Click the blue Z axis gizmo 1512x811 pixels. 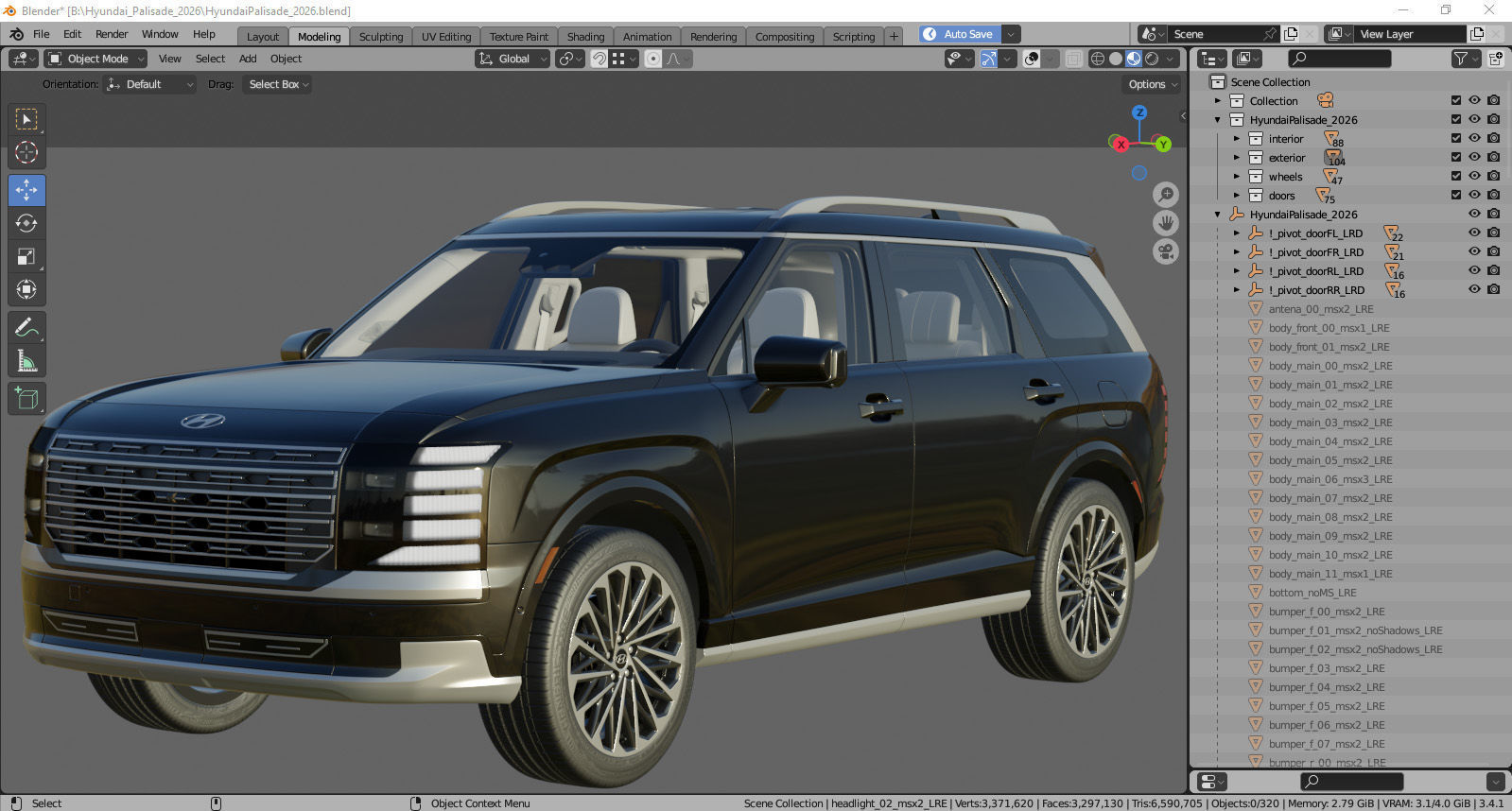pyautogui.click(x=1139, y=112)
